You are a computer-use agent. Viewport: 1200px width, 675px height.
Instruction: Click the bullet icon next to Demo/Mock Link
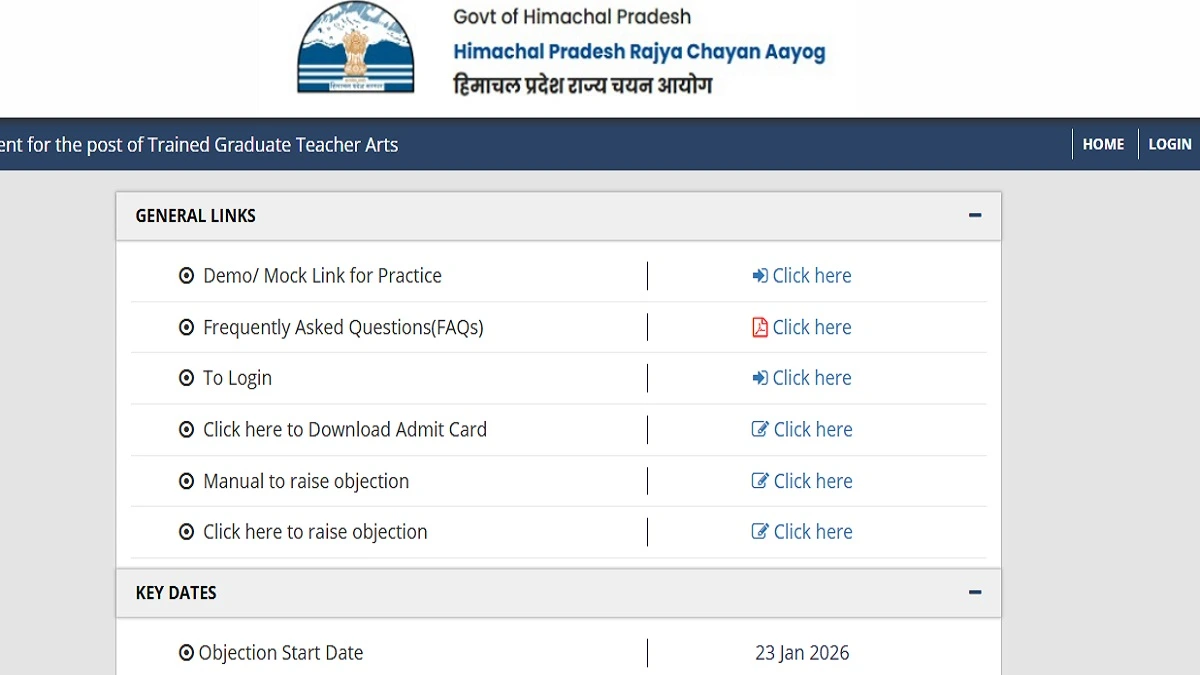[x=186, y=275]
